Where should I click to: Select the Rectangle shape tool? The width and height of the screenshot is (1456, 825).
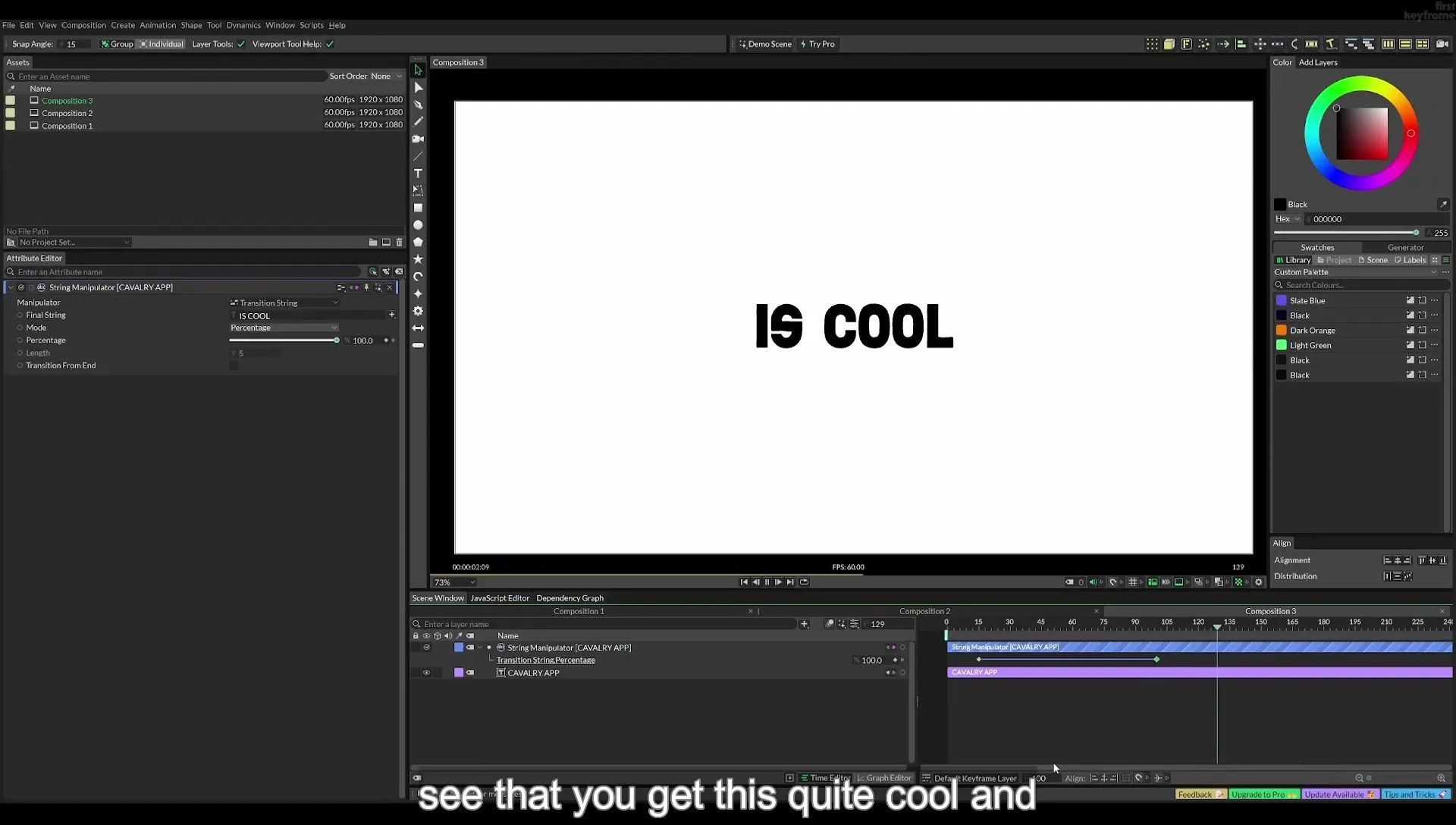tap(418, 208)
